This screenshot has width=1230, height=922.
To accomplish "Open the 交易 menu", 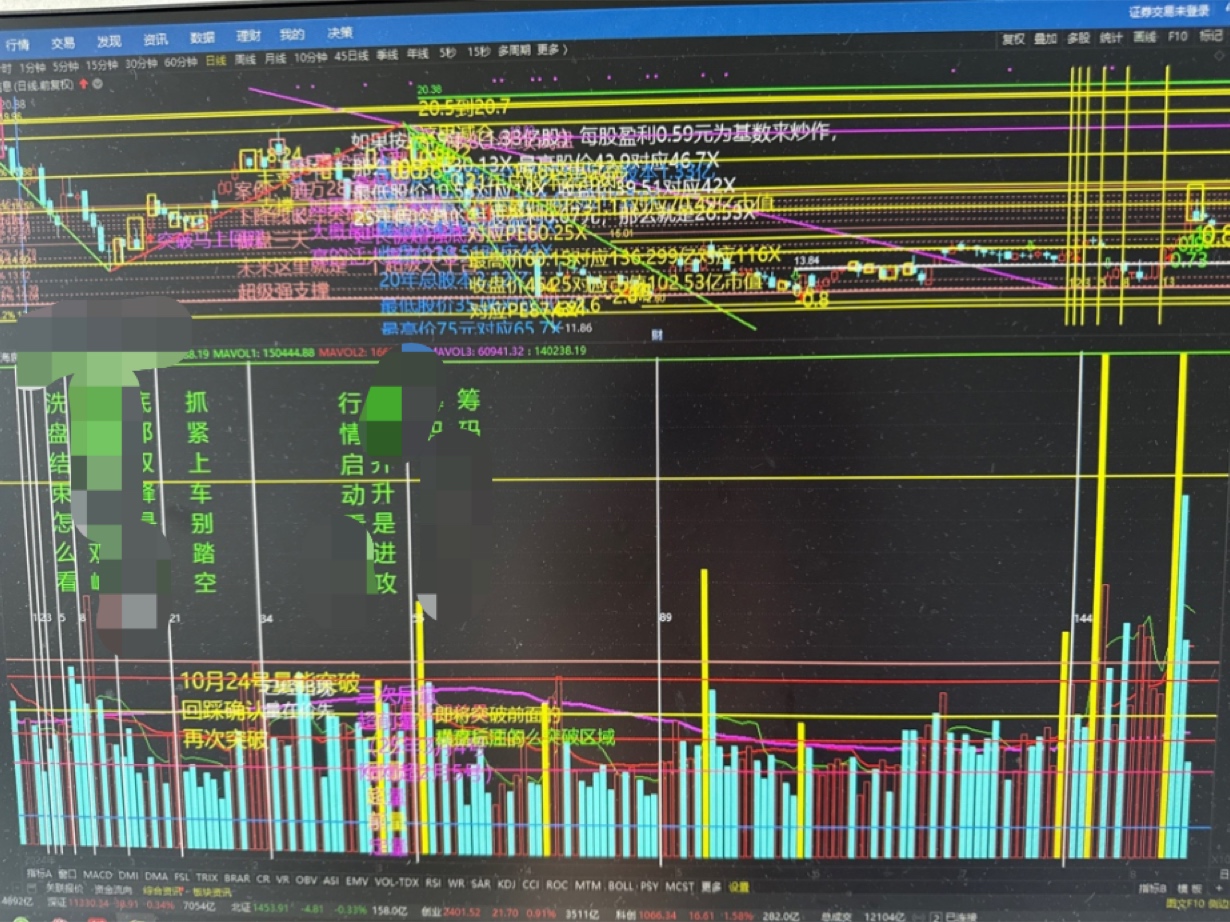I will click(63, 42).
